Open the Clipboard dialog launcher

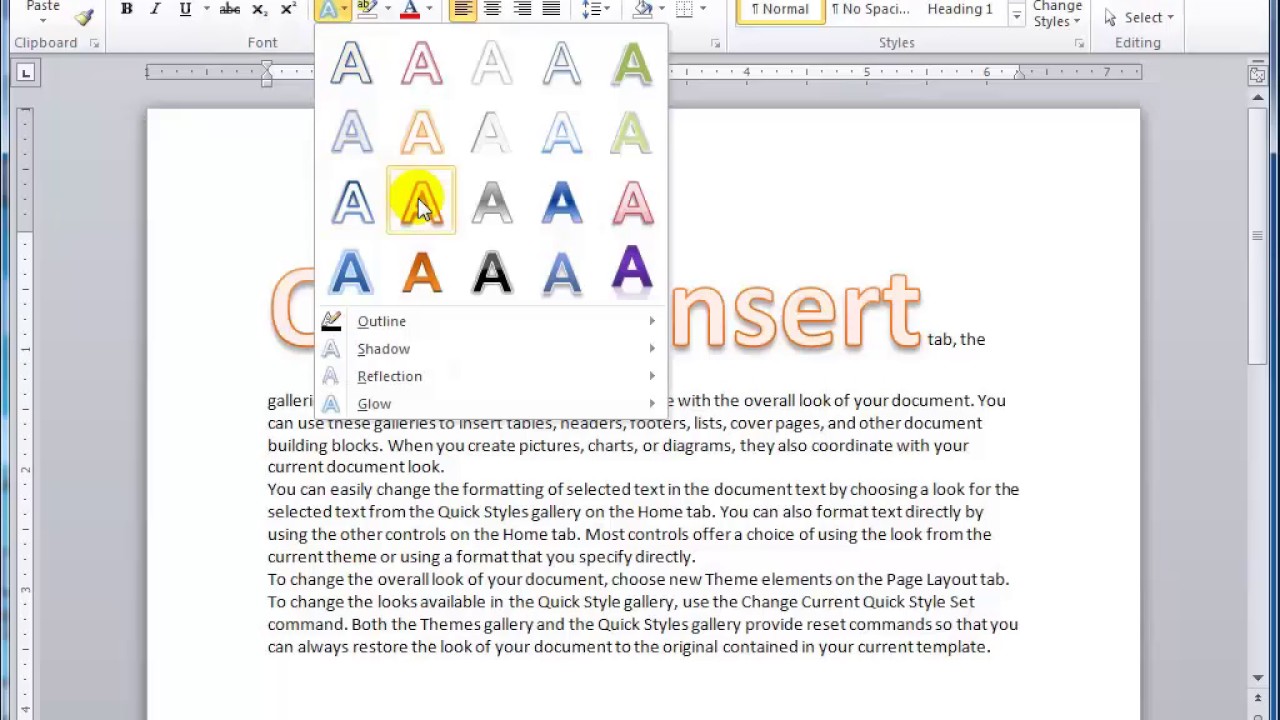95,43
